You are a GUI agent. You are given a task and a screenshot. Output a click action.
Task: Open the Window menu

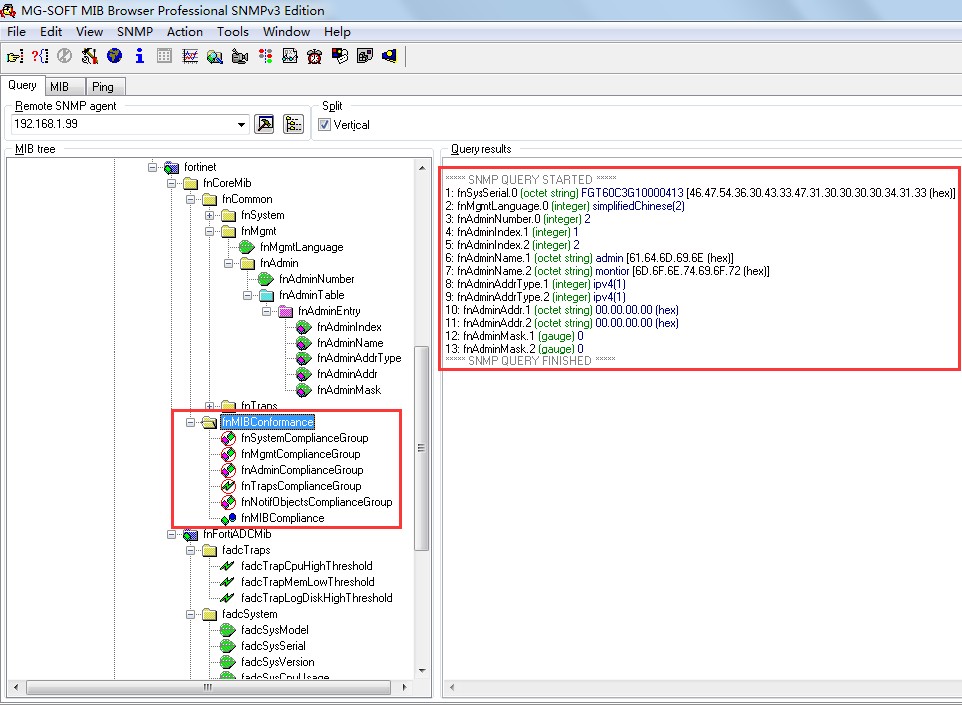click(x=287, y=32)
